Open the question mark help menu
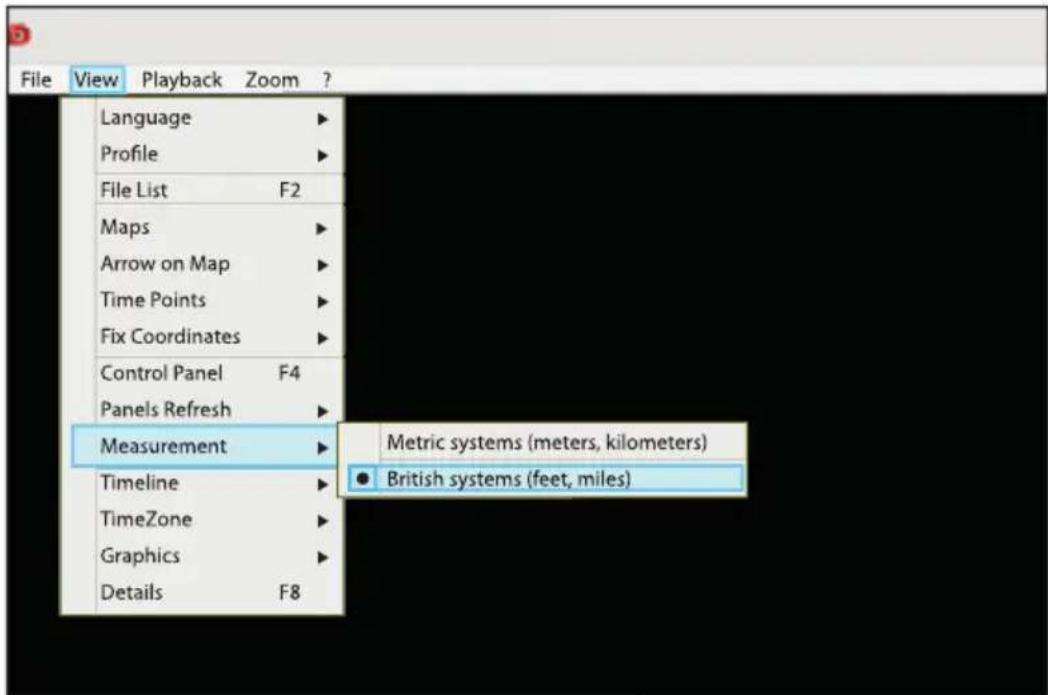Image resolution: width=1048 pixels, height=695 pixels. (x=326, y=80)
